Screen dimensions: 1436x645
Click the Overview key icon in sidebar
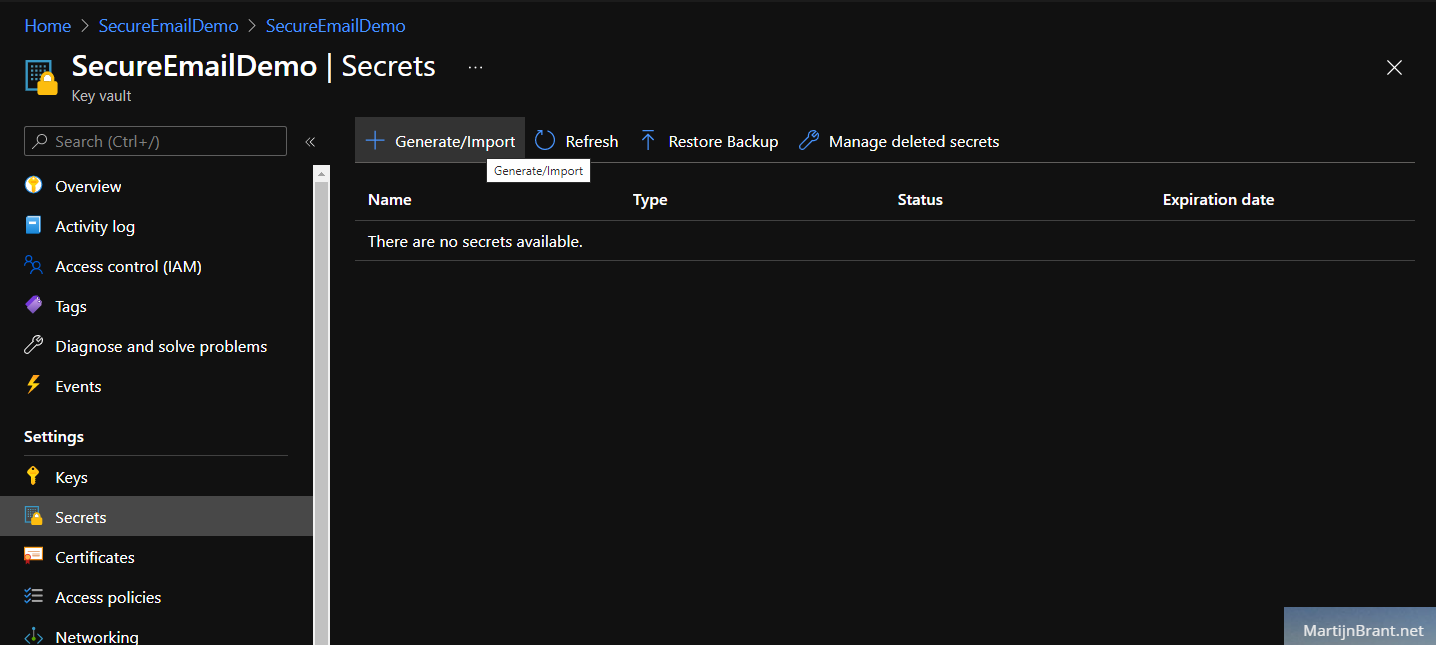click(x=34, y=186)
